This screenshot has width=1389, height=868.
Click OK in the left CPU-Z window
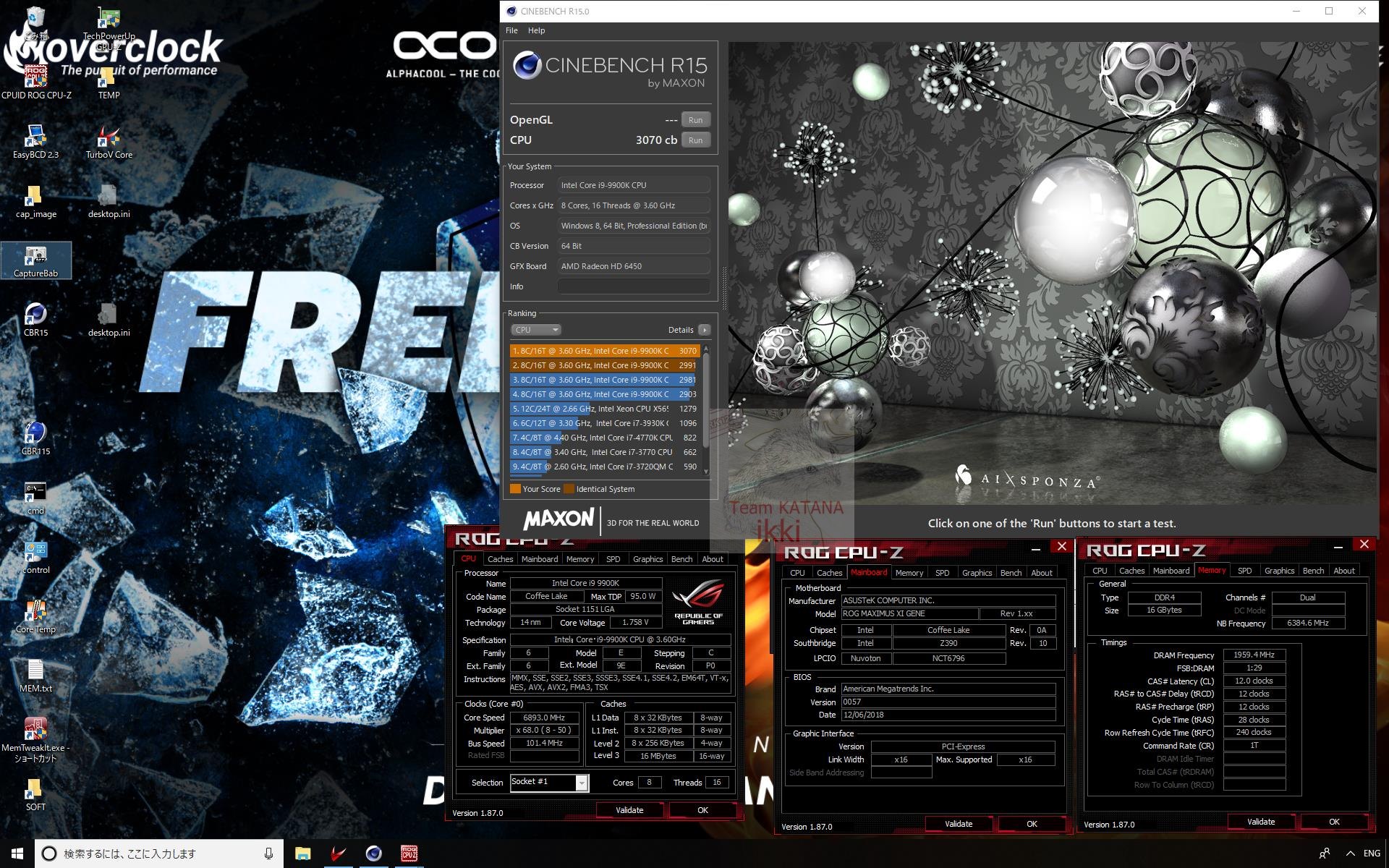click(x=702, y=810)
